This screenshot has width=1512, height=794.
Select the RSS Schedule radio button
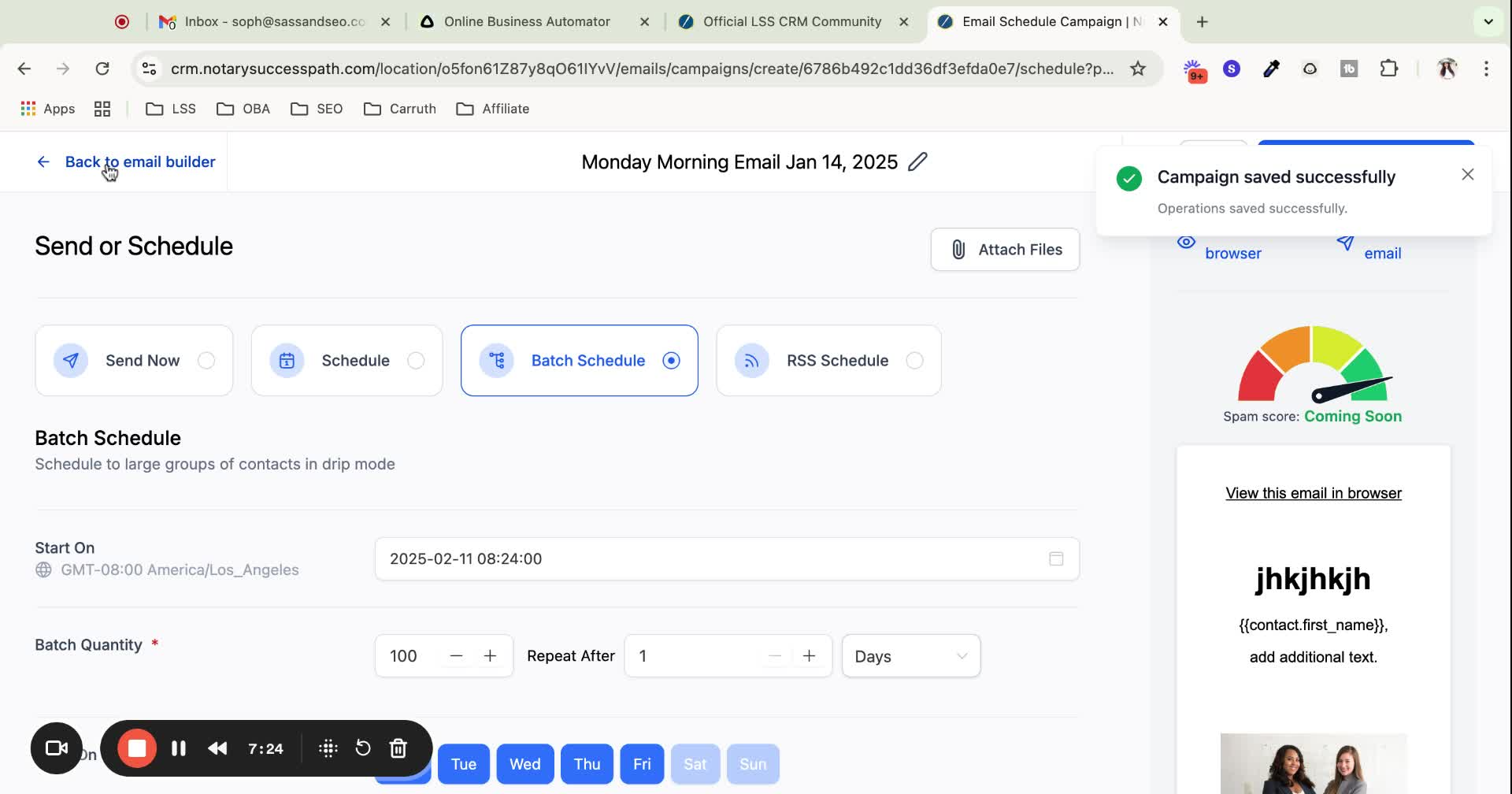point(914,361)
